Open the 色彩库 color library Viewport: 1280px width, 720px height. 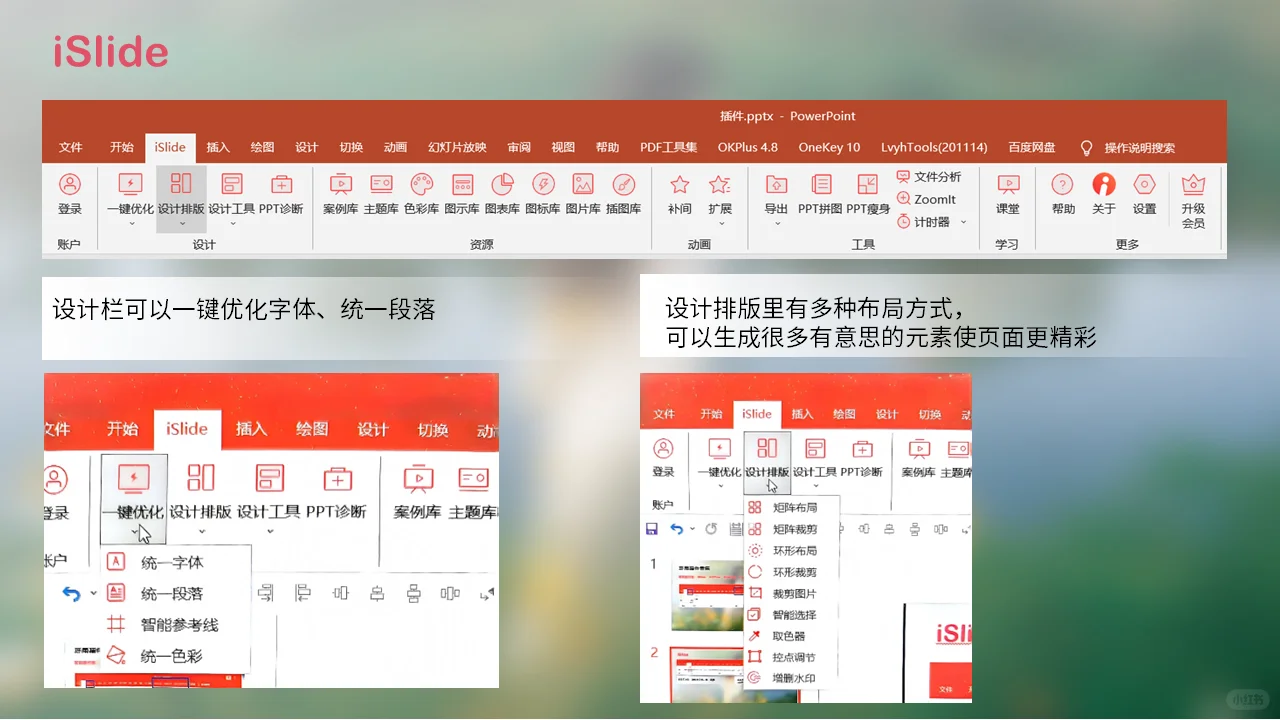[x=422, y=197]
